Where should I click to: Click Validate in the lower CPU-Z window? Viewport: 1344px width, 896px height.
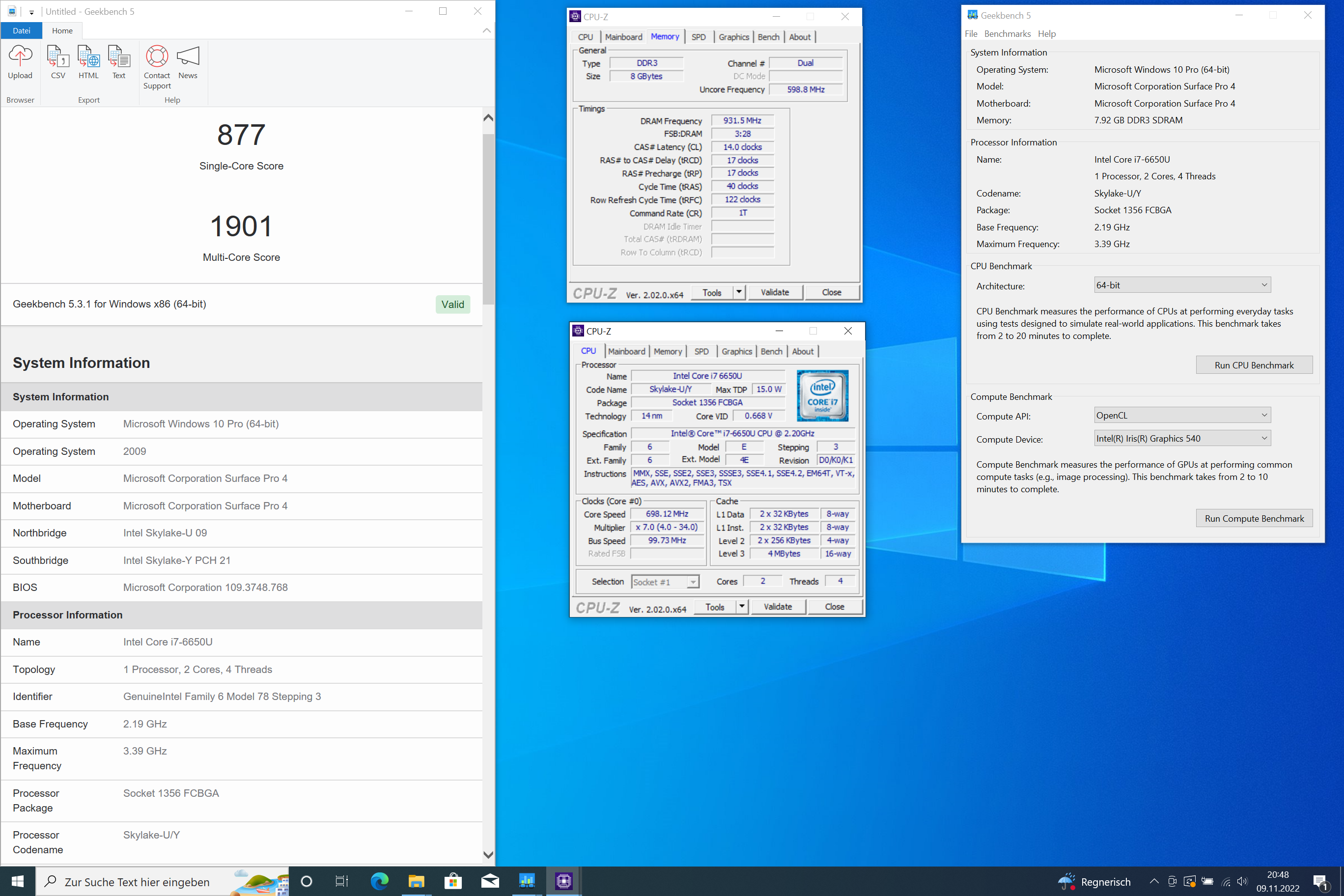coord(778,607)
